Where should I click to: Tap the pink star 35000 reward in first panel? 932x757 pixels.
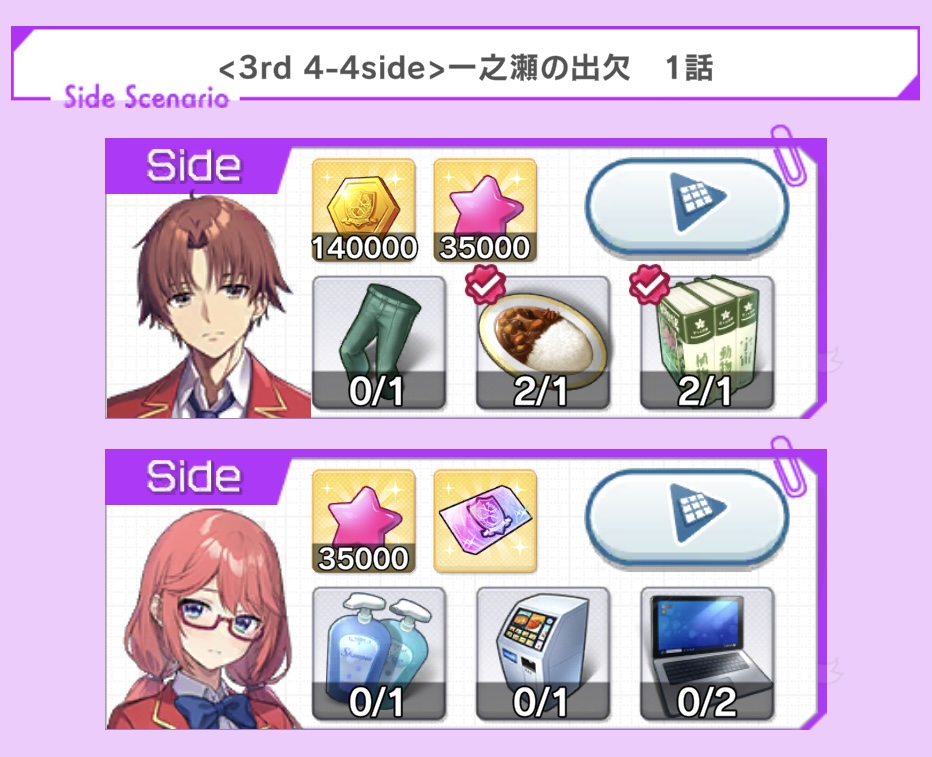tap(485, 210)
